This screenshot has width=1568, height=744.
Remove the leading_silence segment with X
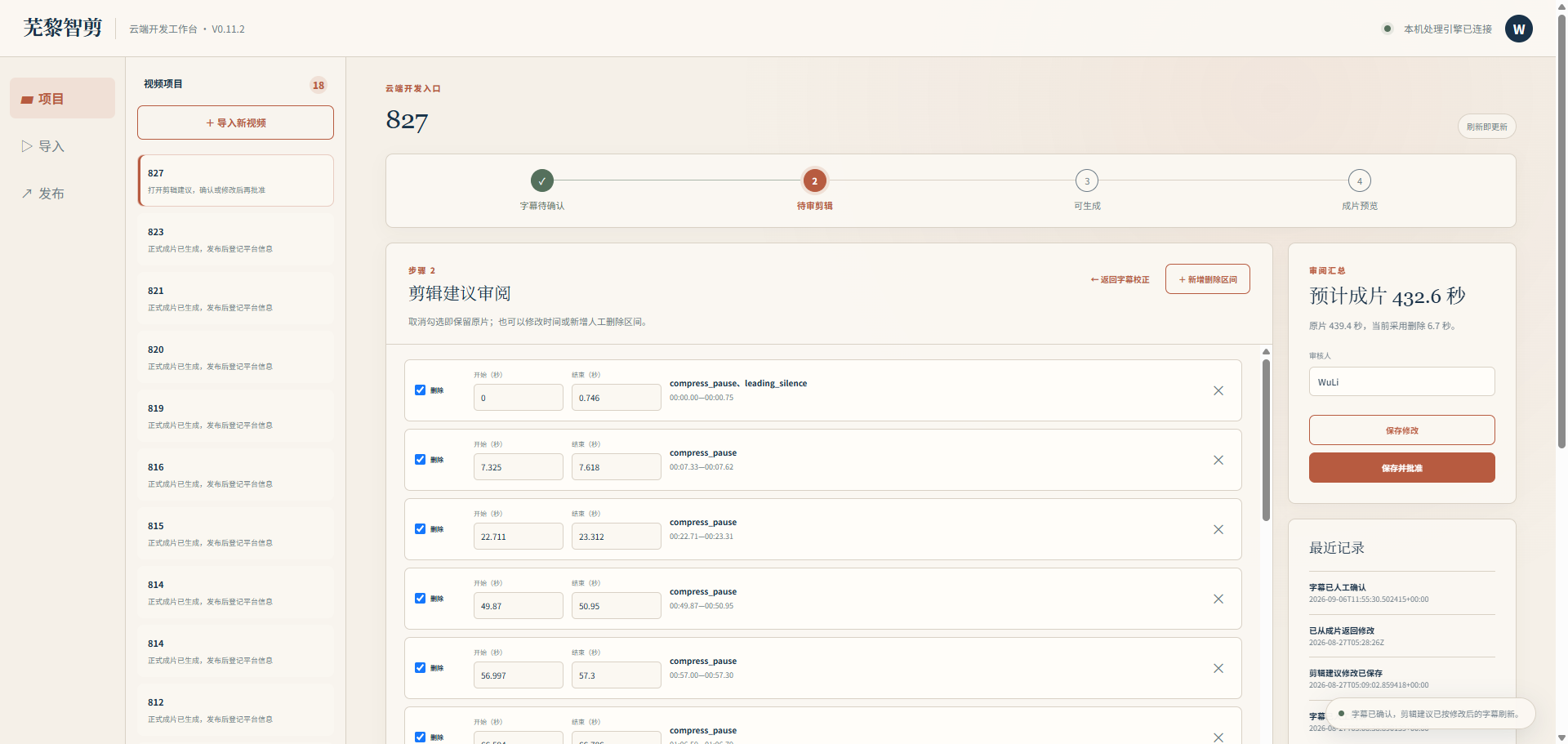coord(1218,390)
